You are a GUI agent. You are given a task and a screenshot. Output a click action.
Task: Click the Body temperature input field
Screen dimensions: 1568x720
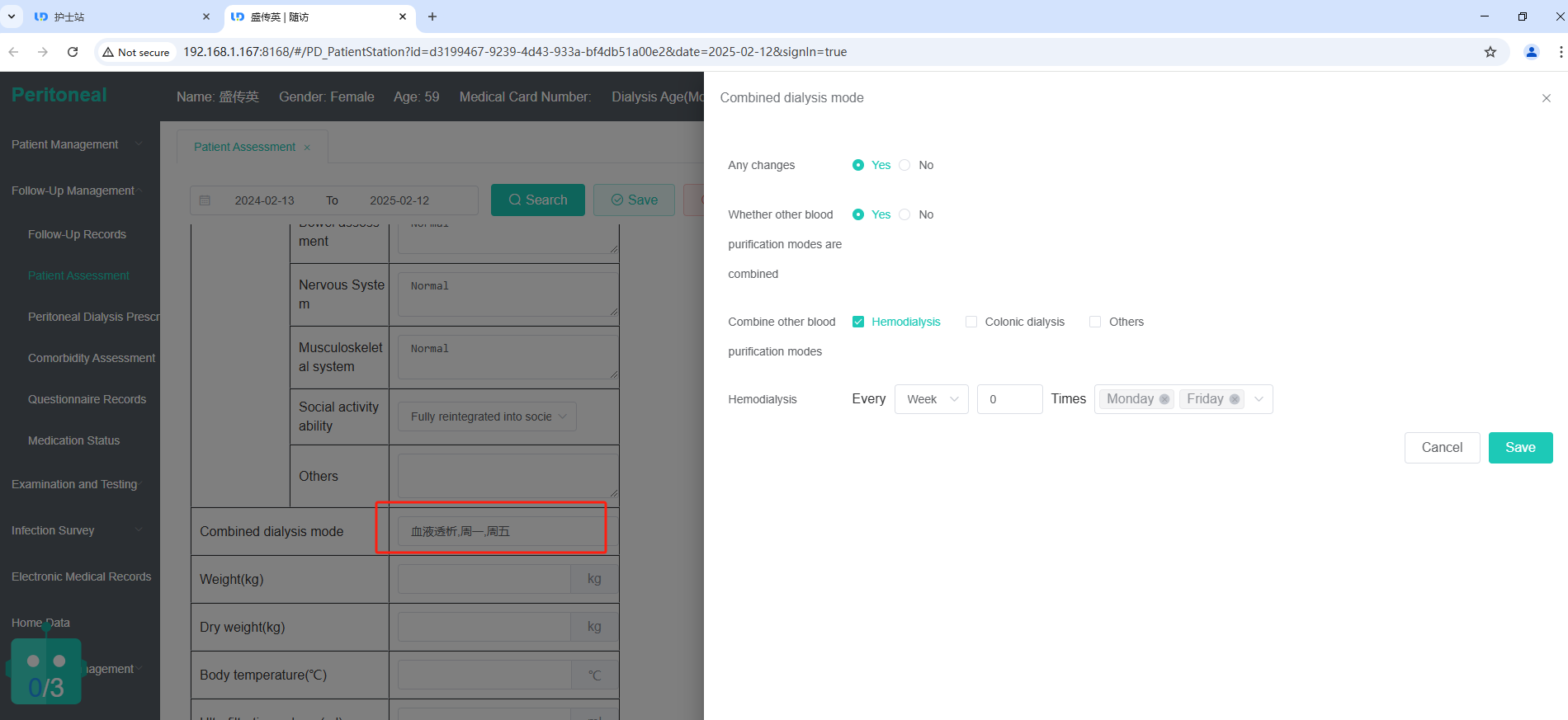coord(484,675)
